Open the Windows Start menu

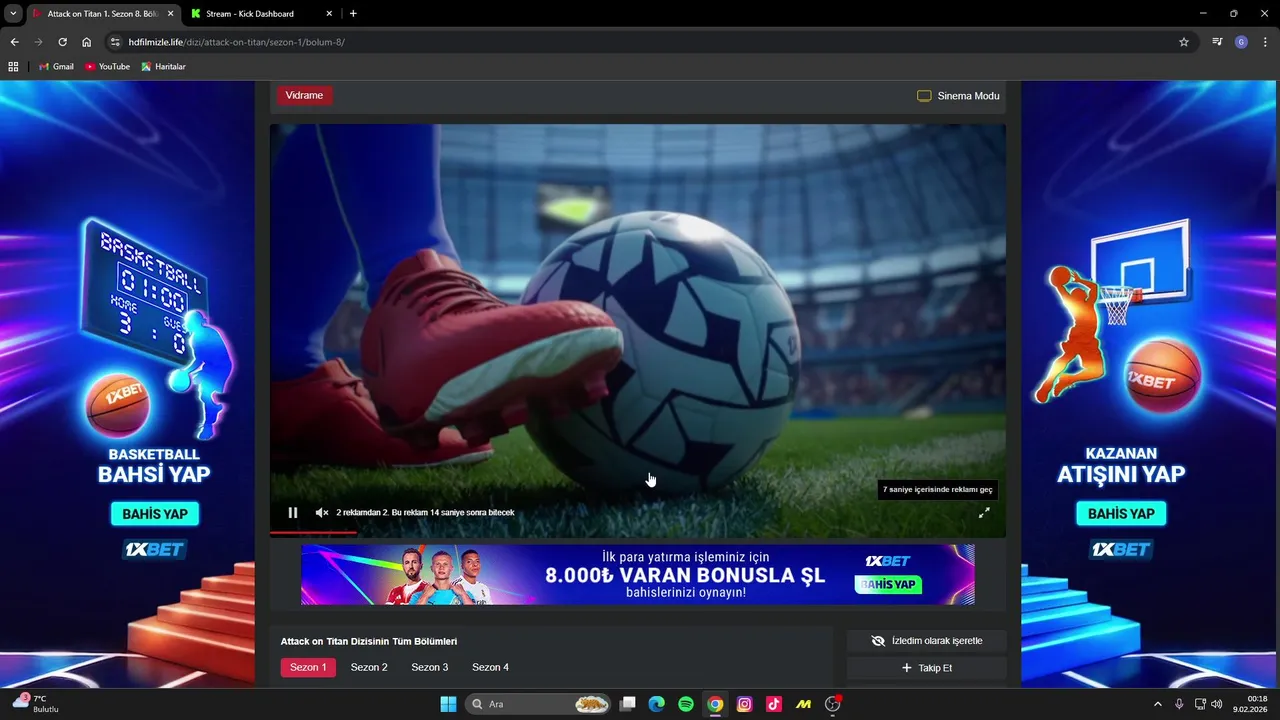[x=448, y=704]
